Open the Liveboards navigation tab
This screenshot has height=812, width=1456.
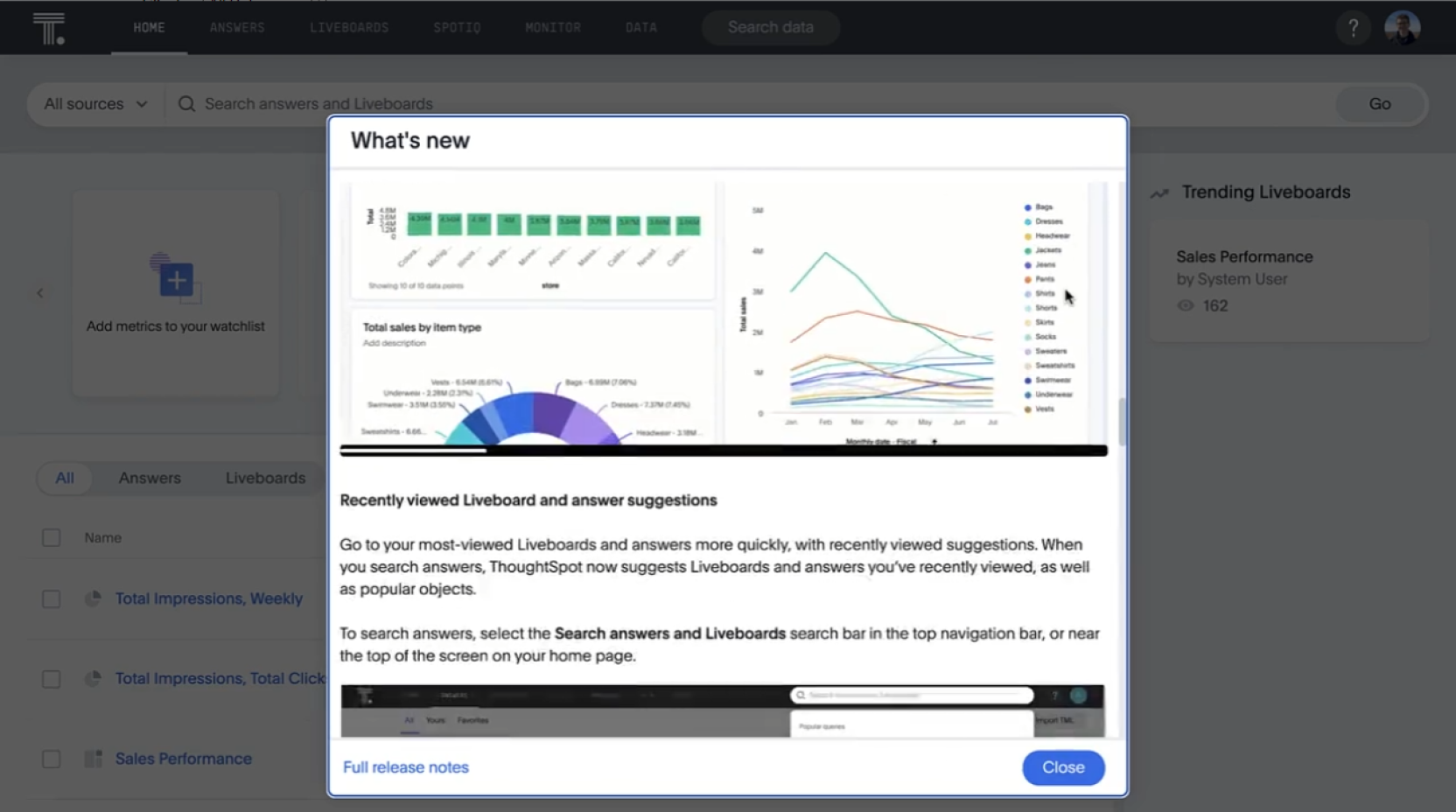click(349, 28)
